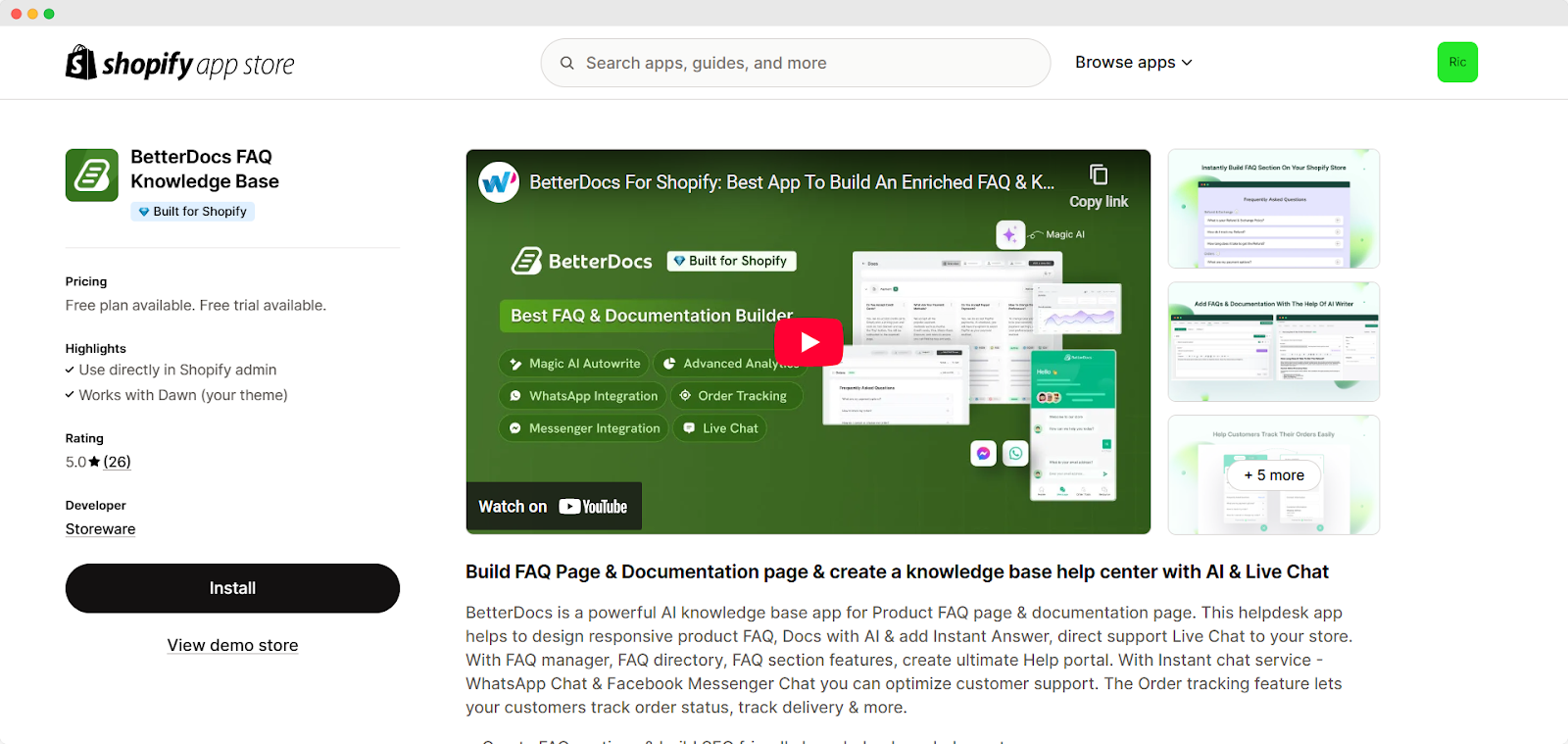Open the Storeware developer link
Screen dimensions: 1568x744
click(x=100, y=528)
